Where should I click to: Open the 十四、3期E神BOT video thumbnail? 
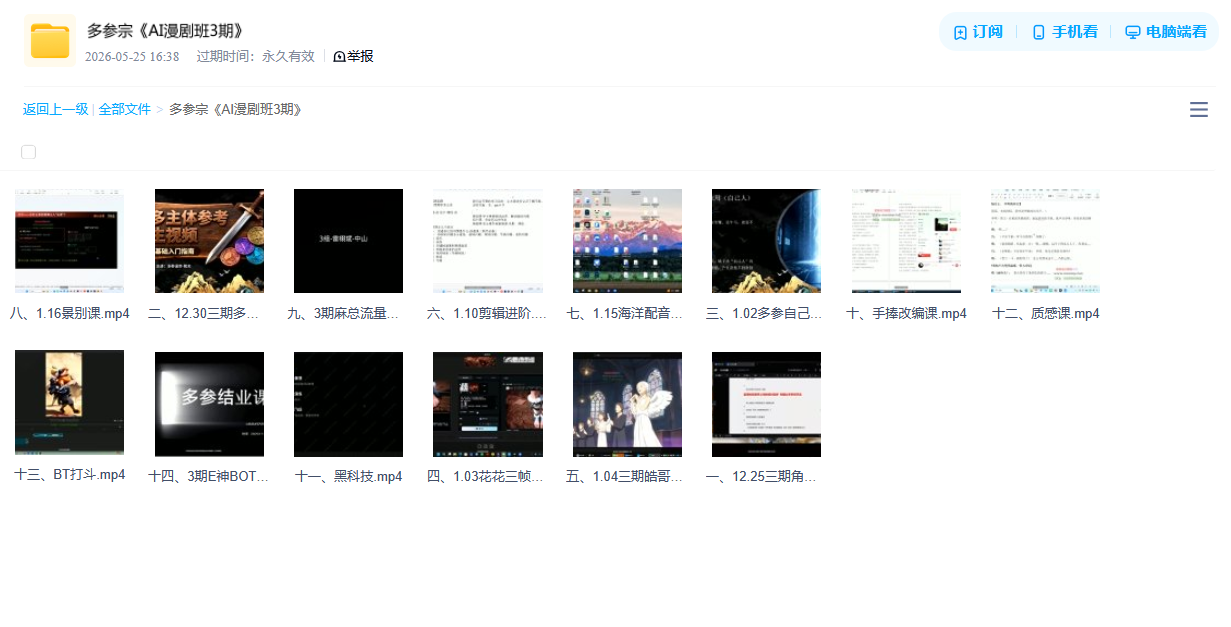pos(209,403)
